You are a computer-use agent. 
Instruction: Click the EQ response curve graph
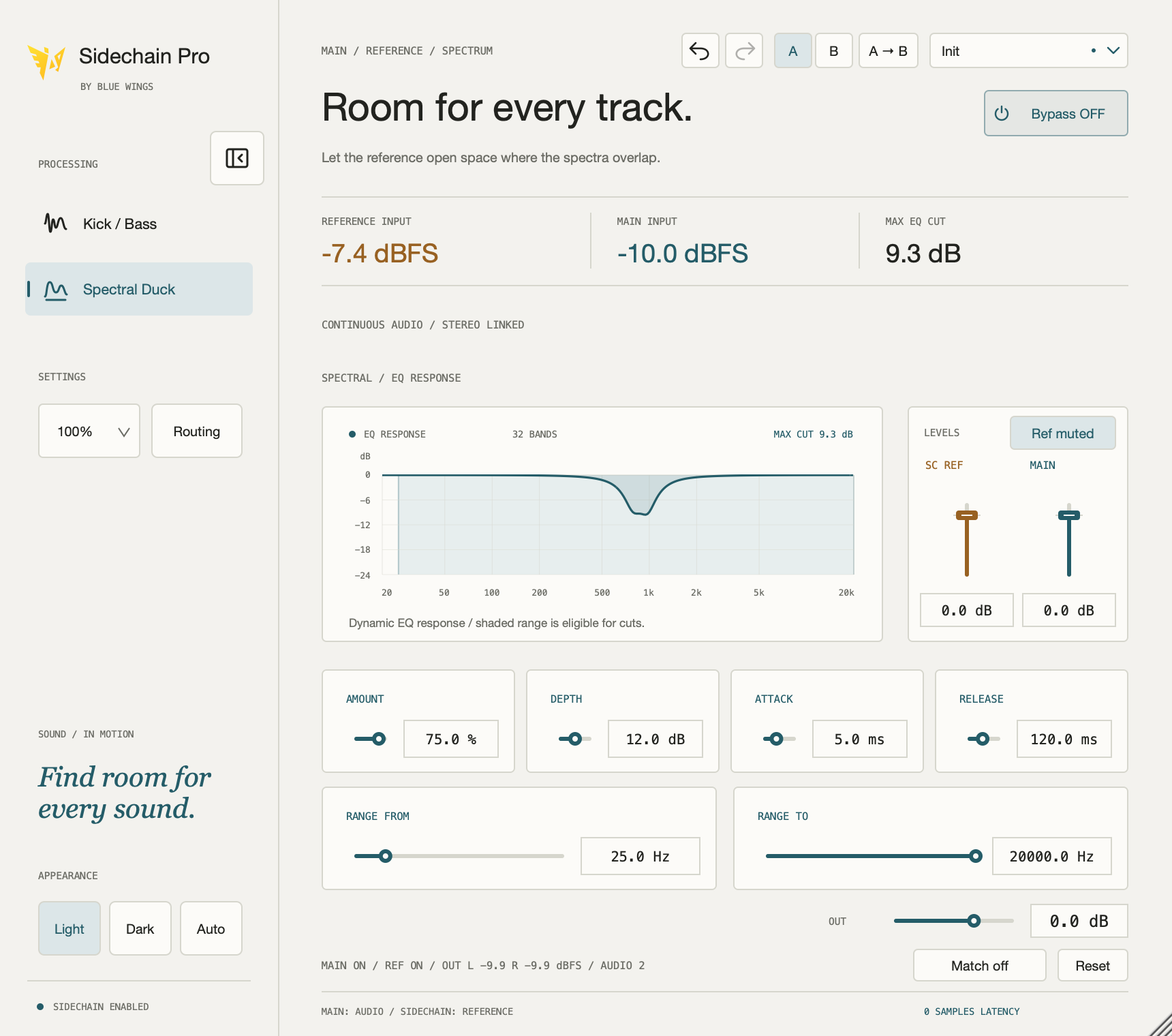click(618, 525)
